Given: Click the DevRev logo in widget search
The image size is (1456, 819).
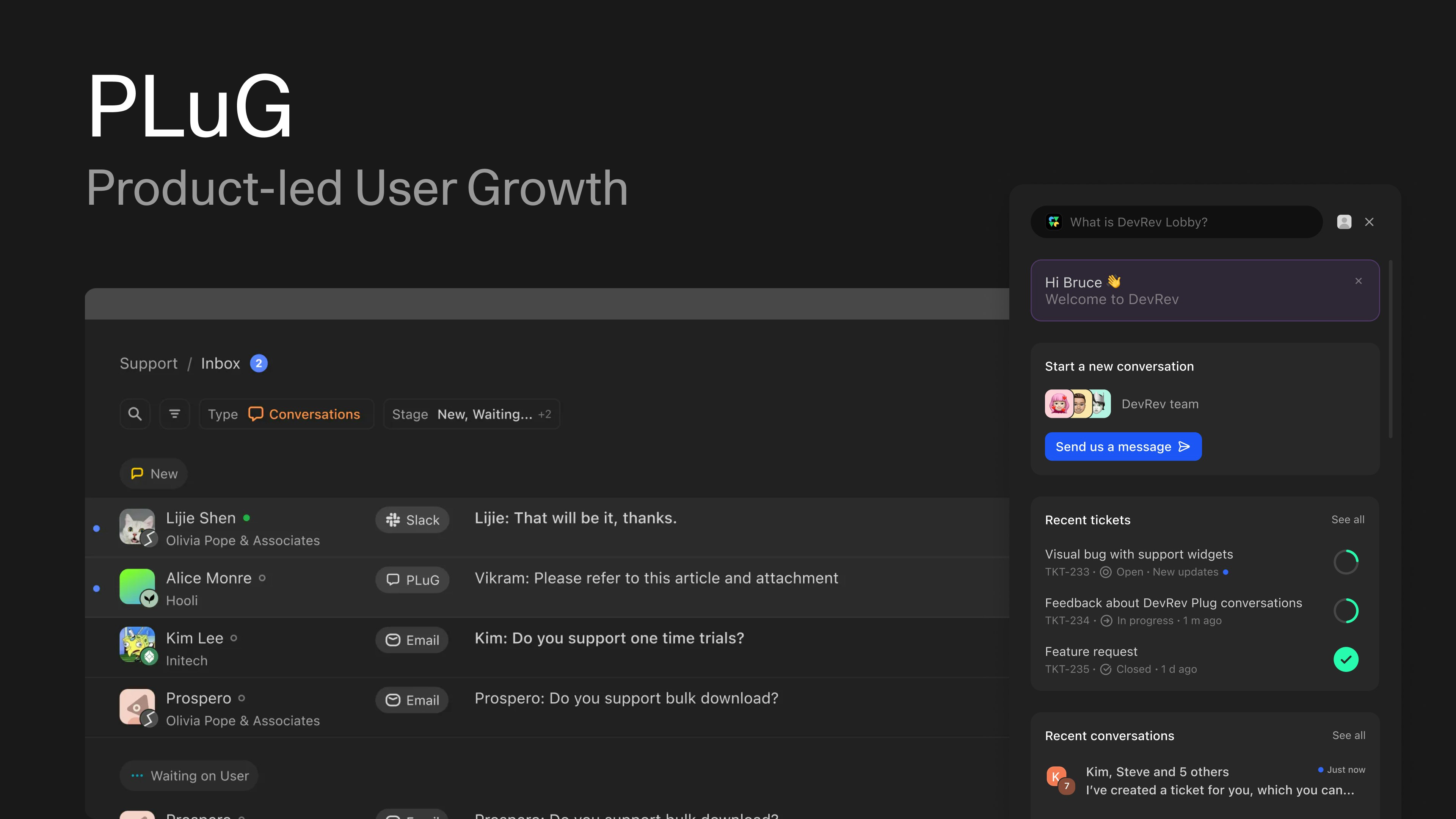Looking at the screenshot, I should click(1054, 222).
